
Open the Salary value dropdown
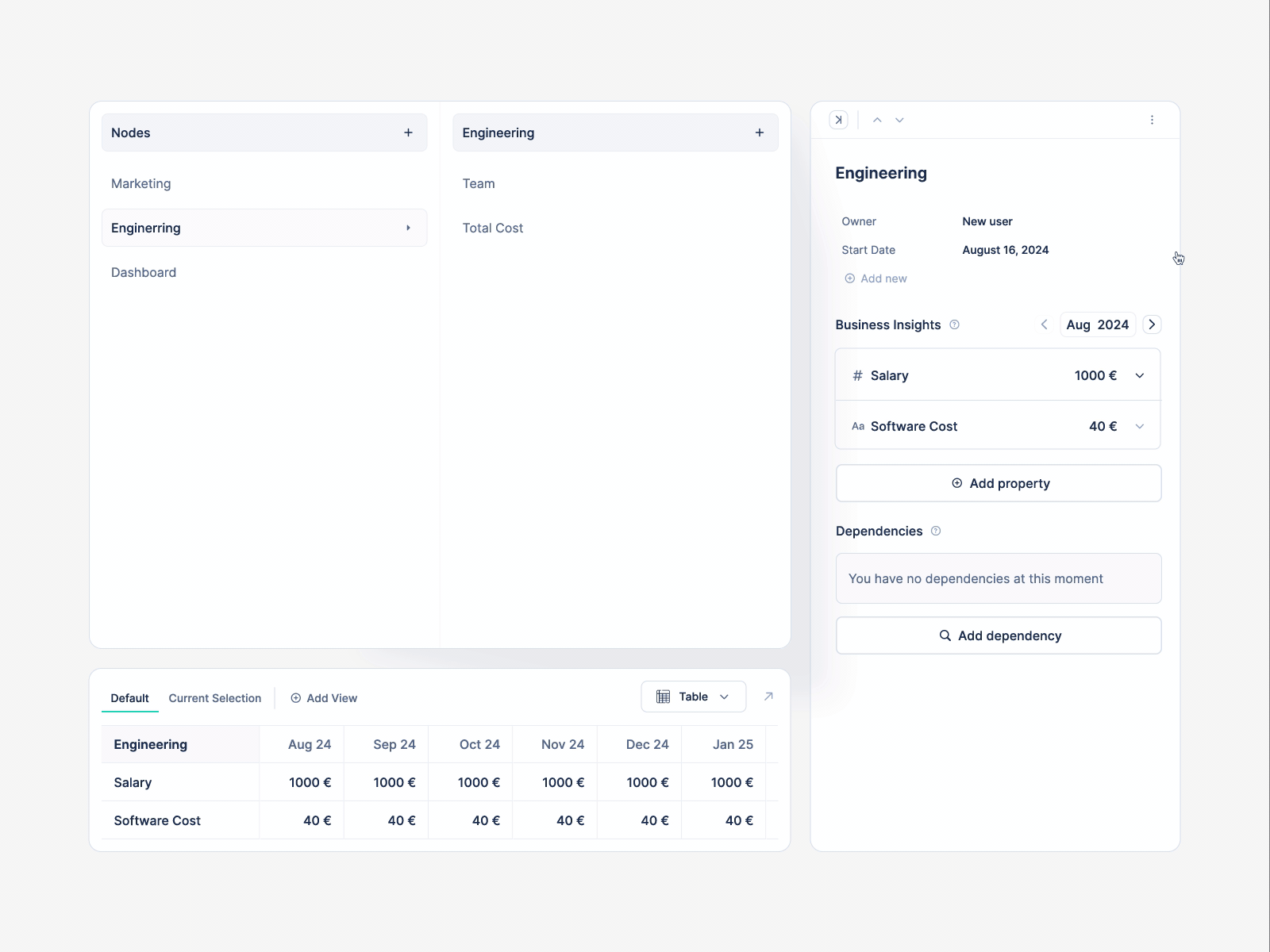tap(1141, 375)
